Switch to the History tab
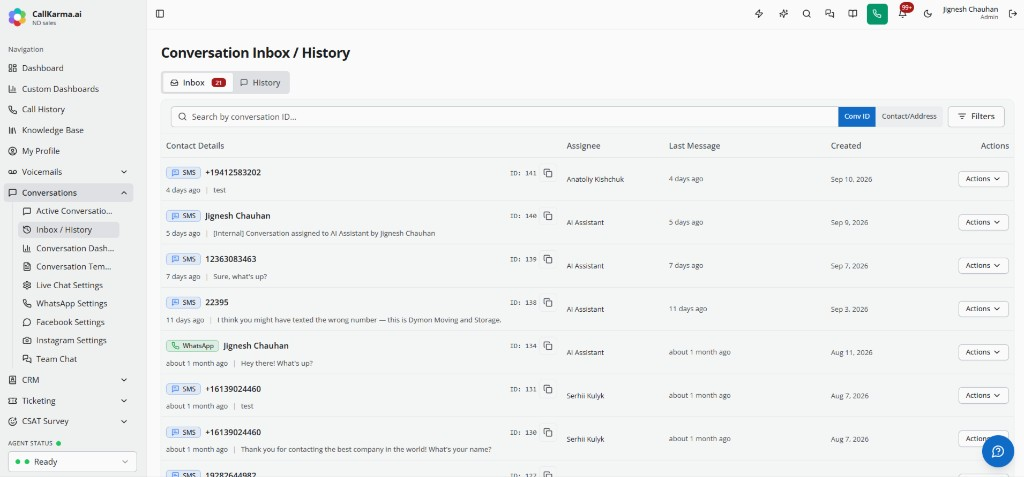The height and width of the screenshot is (477, 1024). point(260,82)
